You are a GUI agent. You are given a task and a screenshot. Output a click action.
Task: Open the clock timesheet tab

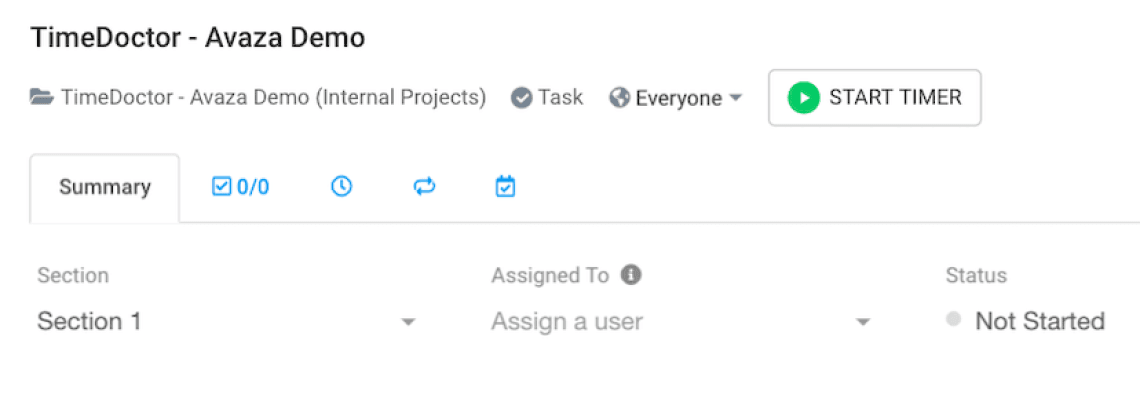pyautogui.click(x=342, y=187)
